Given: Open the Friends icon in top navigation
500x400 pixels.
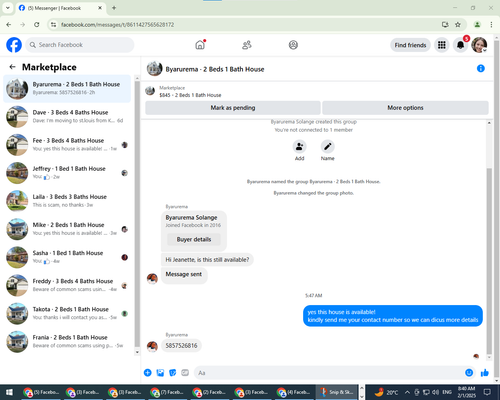Looking at the screenshot, I should [247, 45].
